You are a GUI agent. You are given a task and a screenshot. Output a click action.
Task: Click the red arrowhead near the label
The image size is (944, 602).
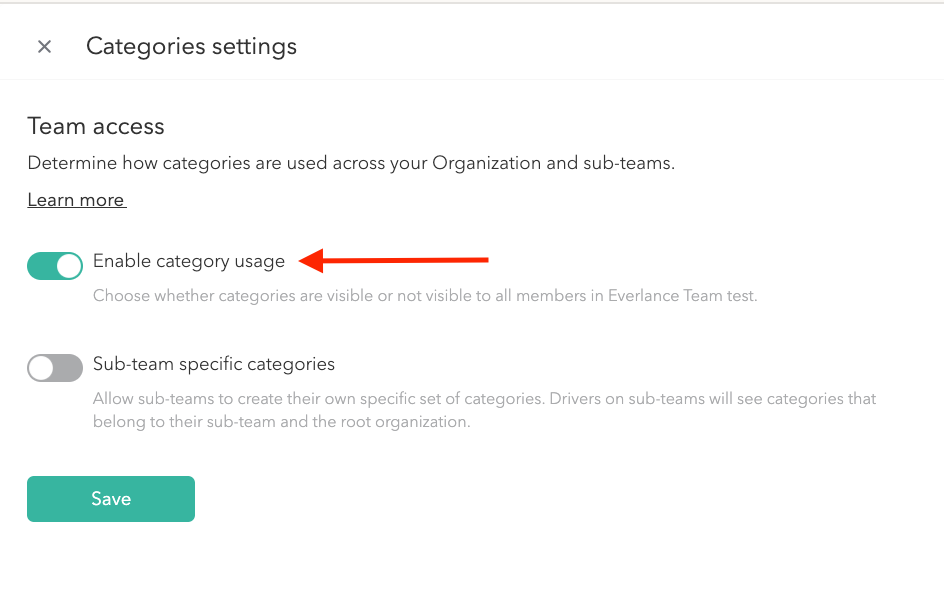point(311,261)
